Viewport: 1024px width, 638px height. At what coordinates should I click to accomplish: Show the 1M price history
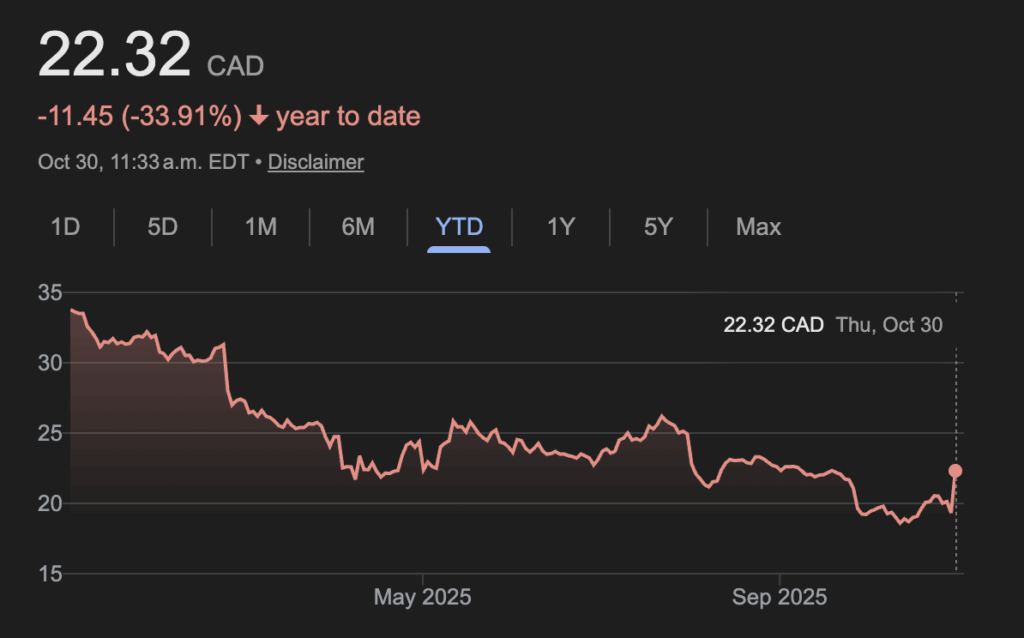click(x=260, y=227)
